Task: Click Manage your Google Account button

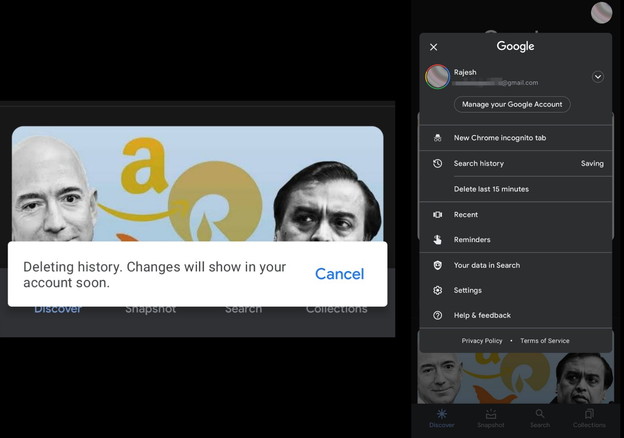Action: coord(512,104)
